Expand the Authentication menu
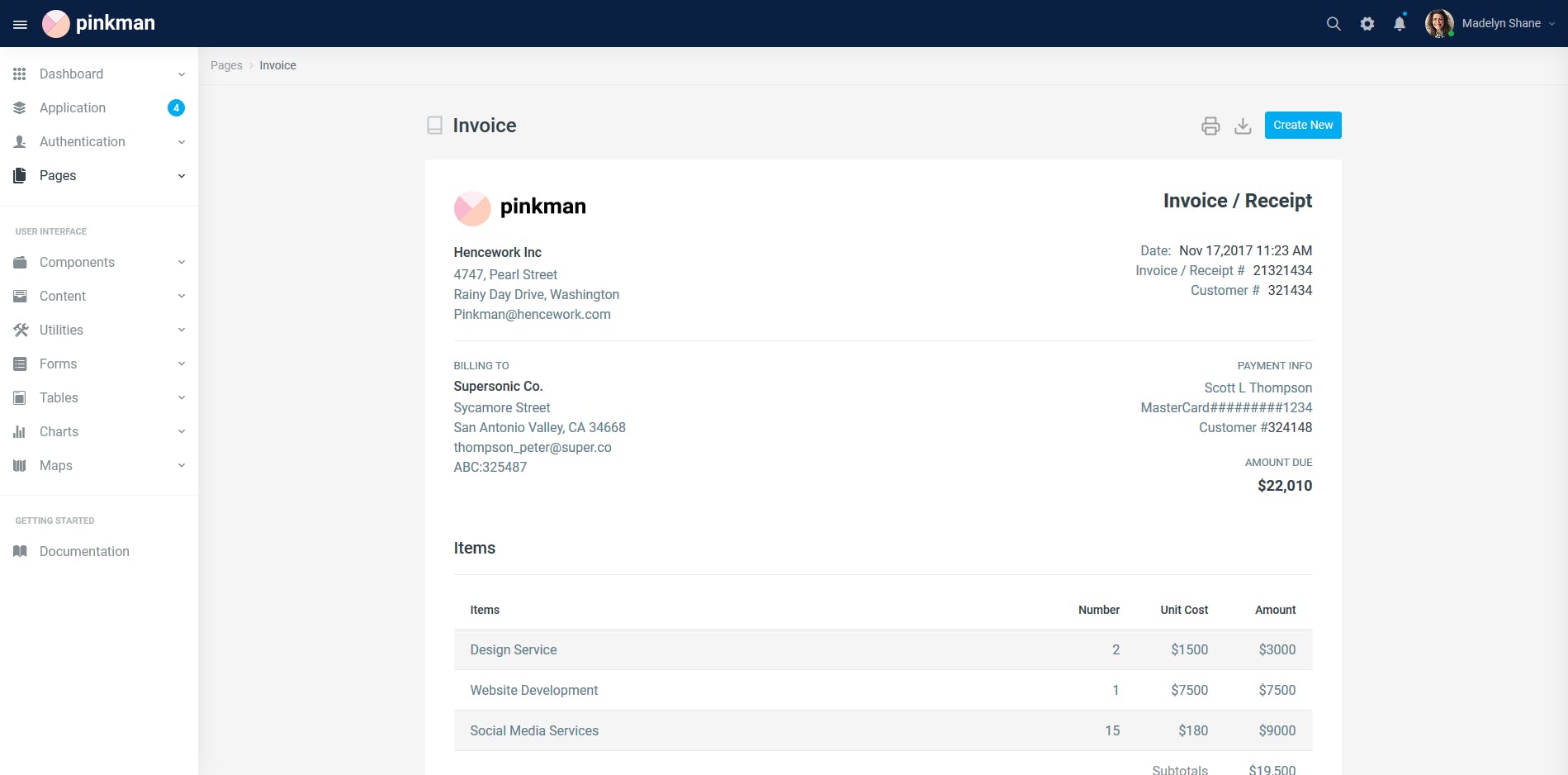Viewport: 1568px width, 775px height. coord(83,141)
